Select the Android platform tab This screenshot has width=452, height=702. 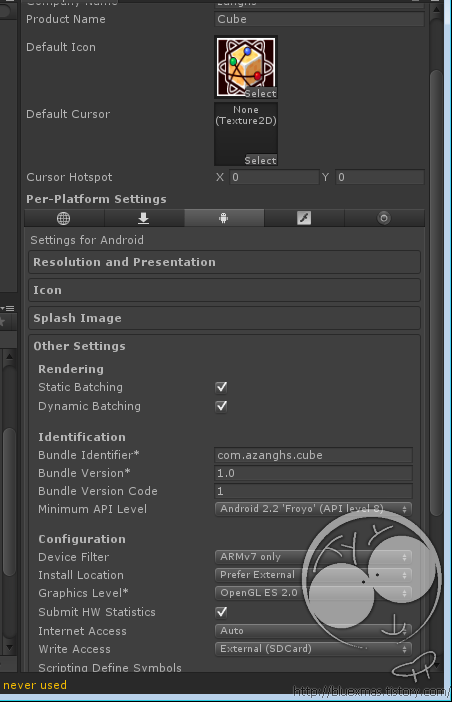click(x=224, y=218)
